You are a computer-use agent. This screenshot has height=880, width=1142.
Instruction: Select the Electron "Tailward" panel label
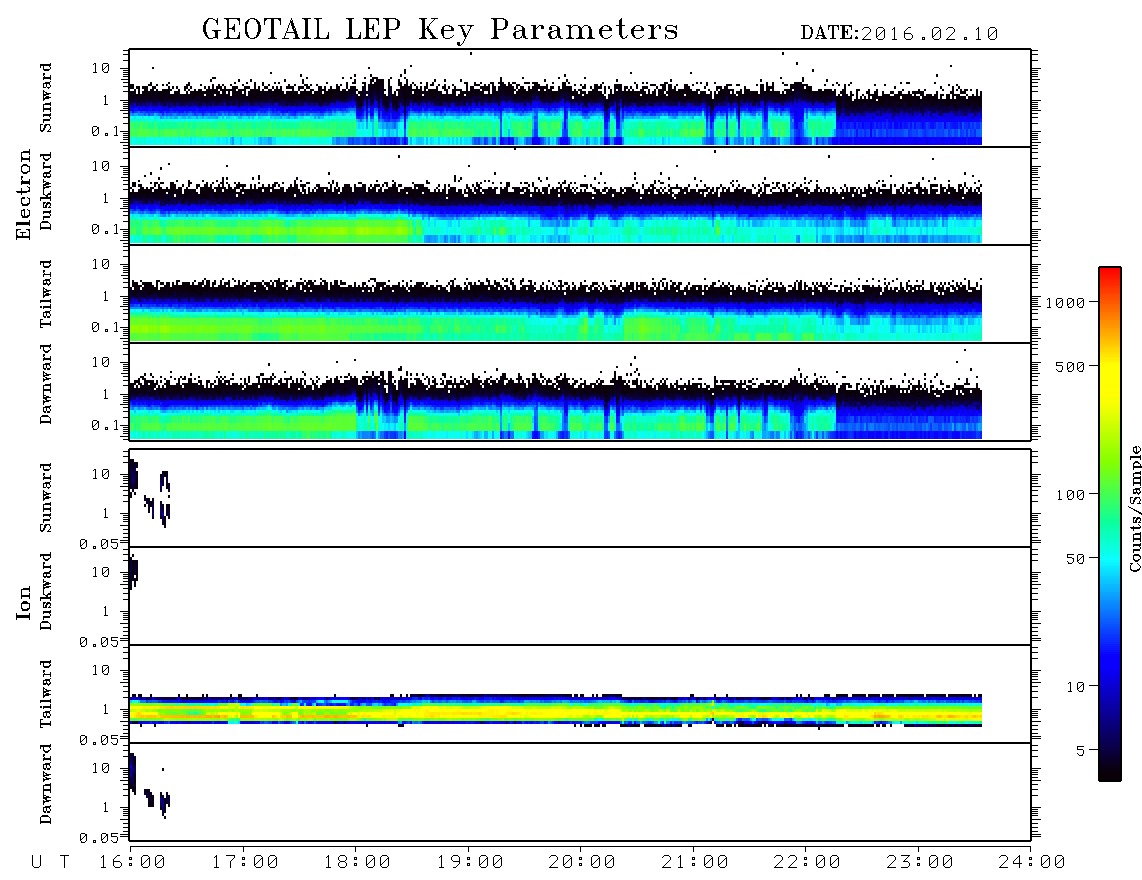[46, 294]
